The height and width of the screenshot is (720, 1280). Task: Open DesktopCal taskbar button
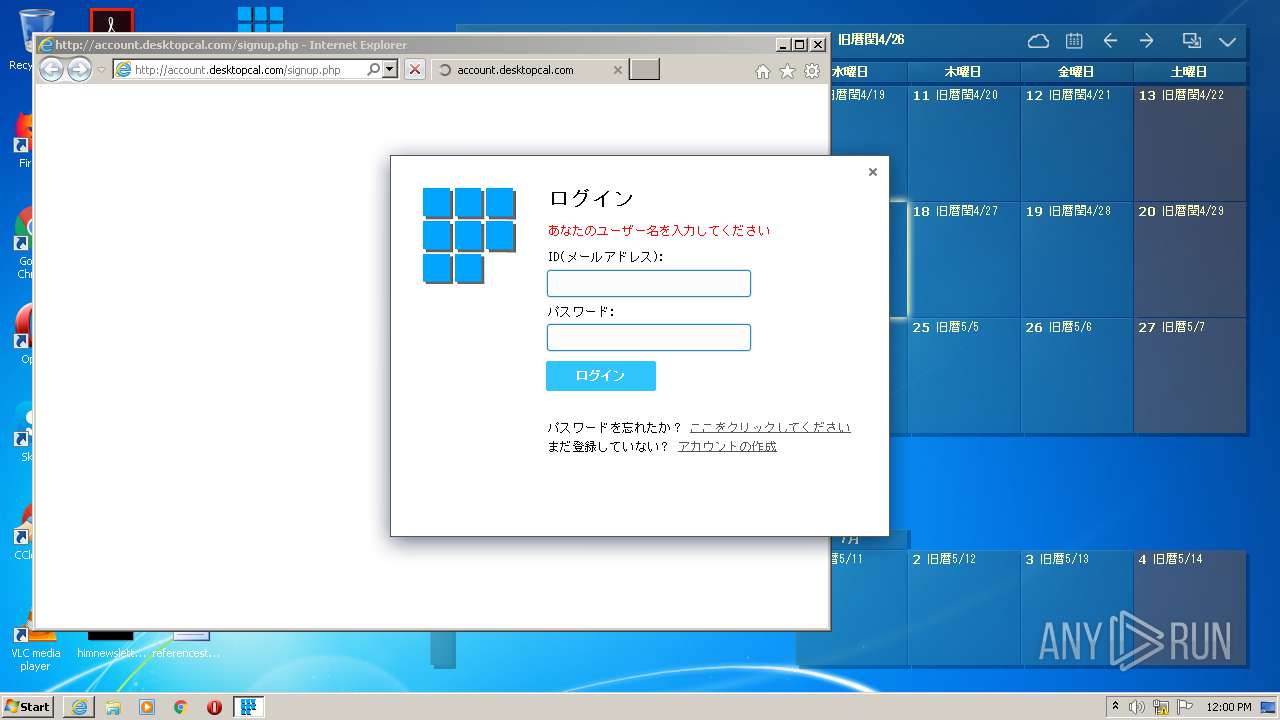[x=248, y=707]
